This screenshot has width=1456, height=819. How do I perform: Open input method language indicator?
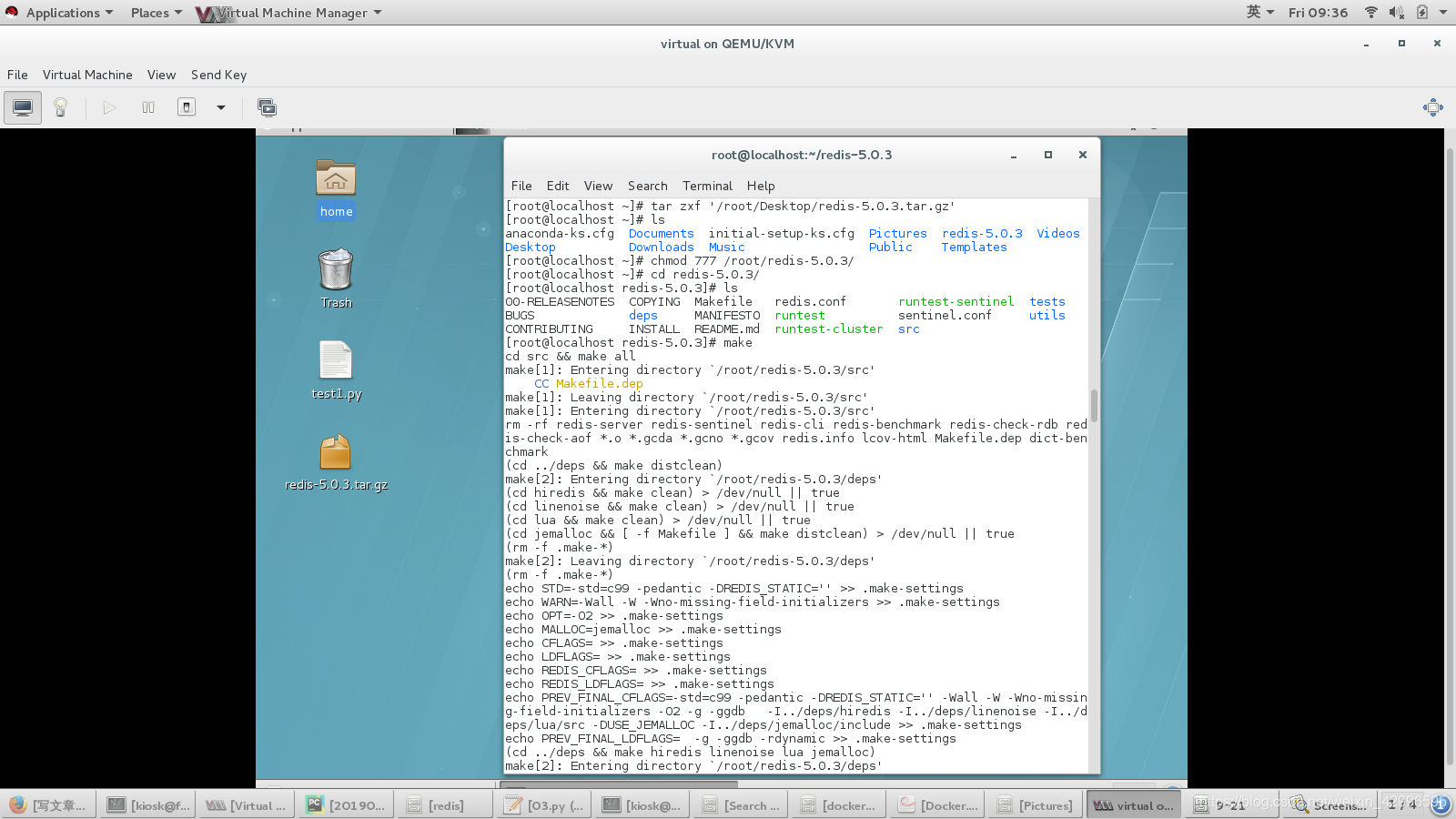[x=1259, y=13]
